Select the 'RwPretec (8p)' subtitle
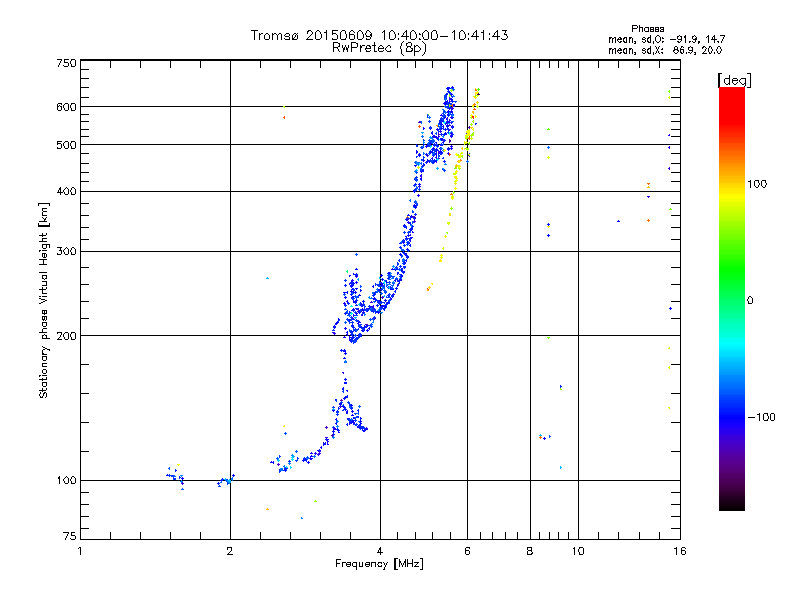This screenshot has width=800, height=600. coord(379,48)
